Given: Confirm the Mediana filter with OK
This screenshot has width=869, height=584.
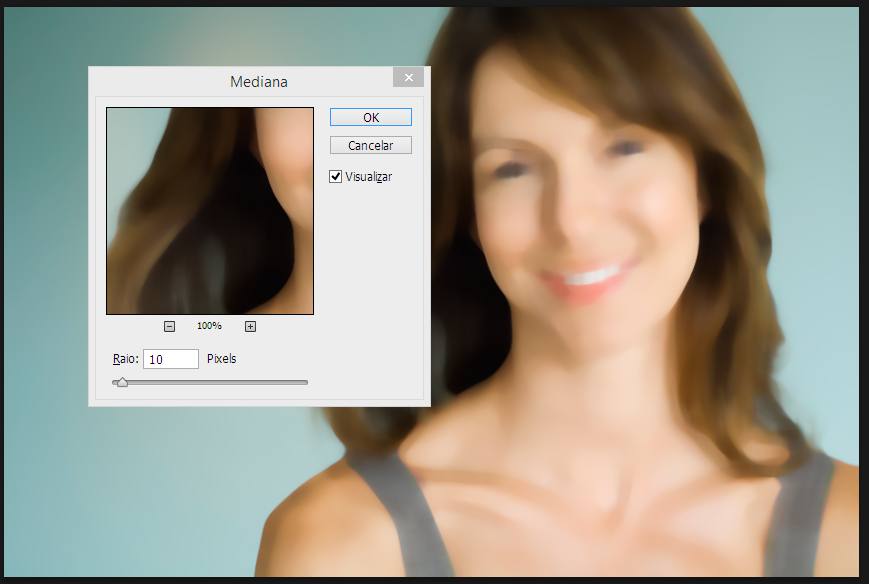Looking at the screenshot, I should 371,117.
